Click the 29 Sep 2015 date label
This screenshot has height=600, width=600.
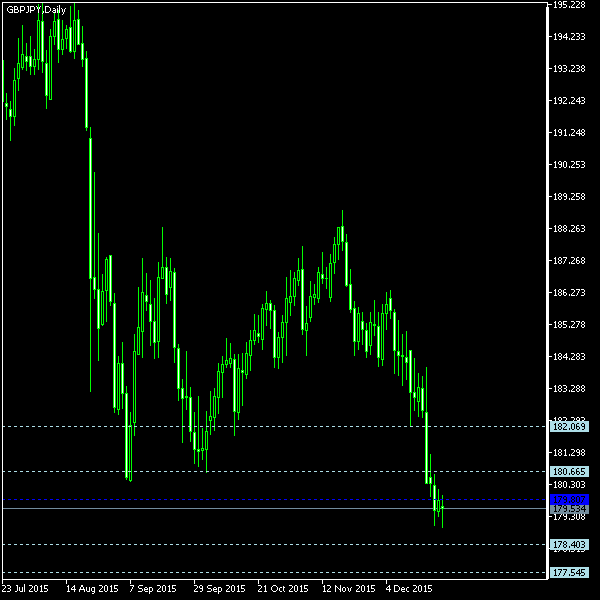click(x=220, y=589)
